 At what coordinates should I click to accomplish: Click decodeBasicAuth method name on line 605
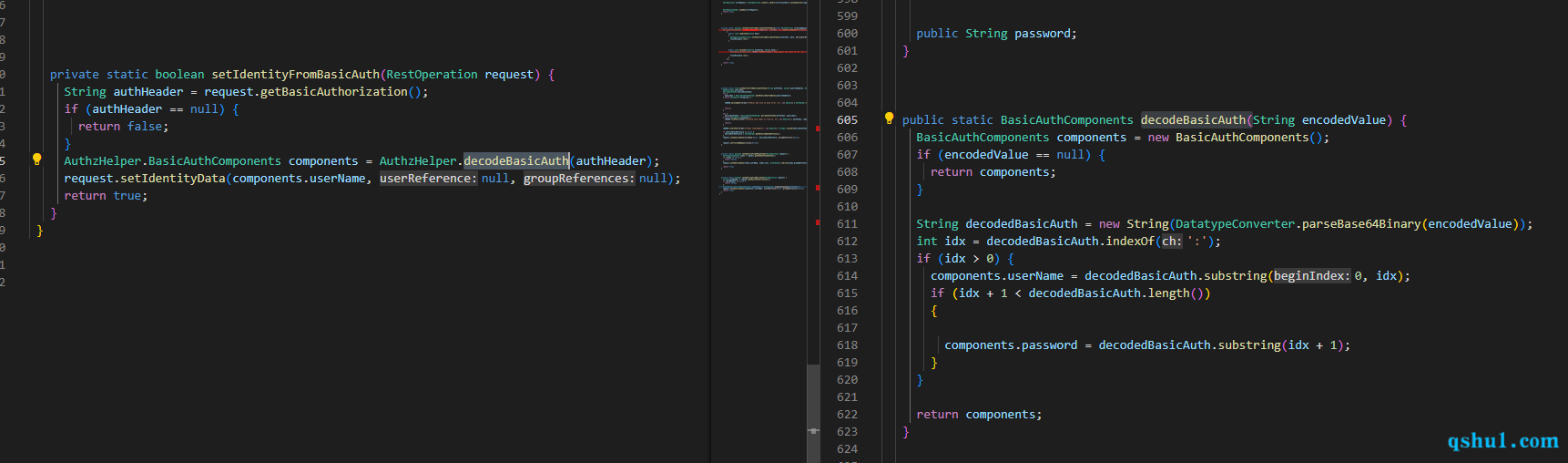coord(1193,120)
